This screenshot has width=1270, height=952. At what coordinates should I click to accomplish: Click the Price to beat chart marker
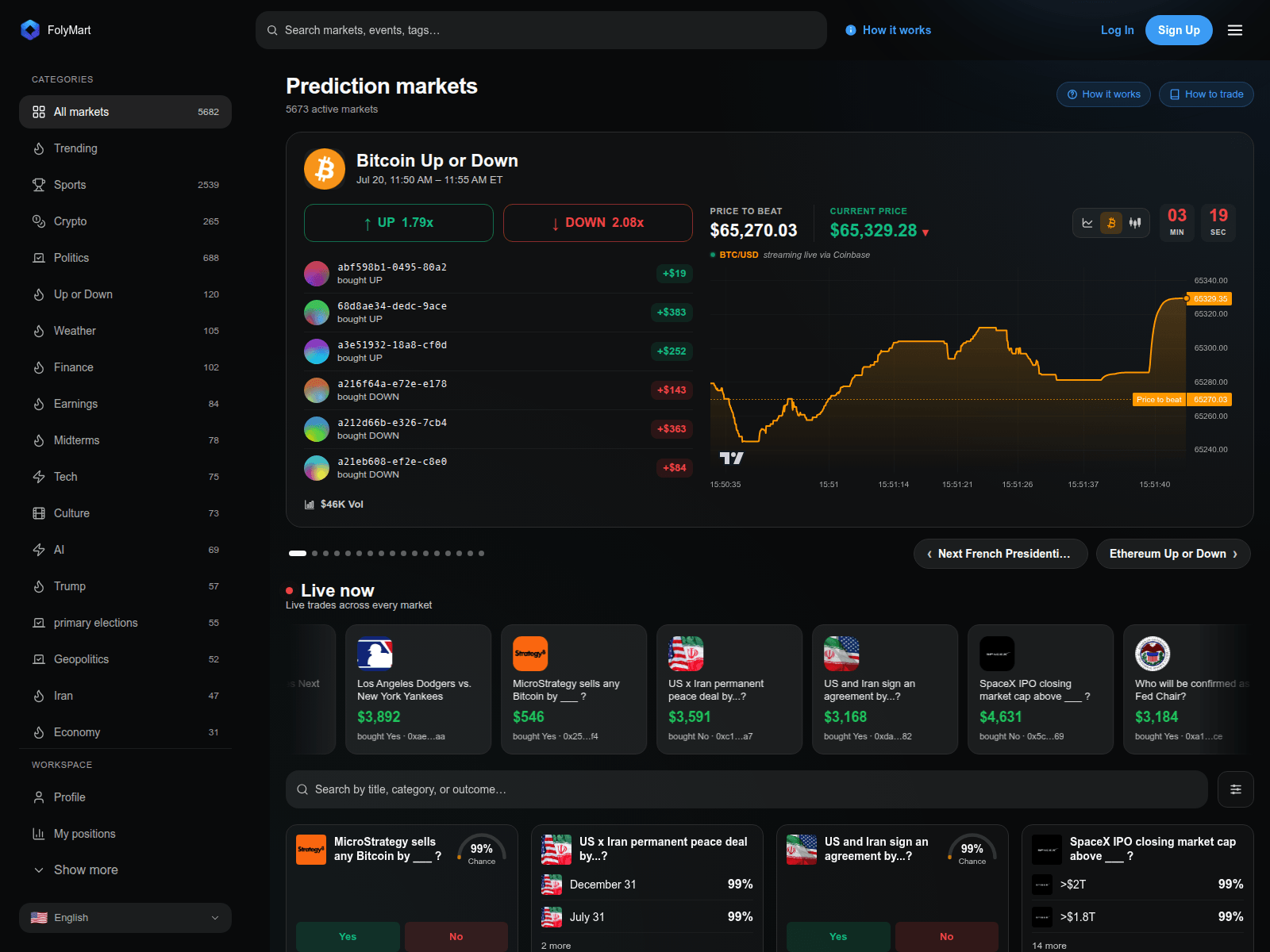1159,400
